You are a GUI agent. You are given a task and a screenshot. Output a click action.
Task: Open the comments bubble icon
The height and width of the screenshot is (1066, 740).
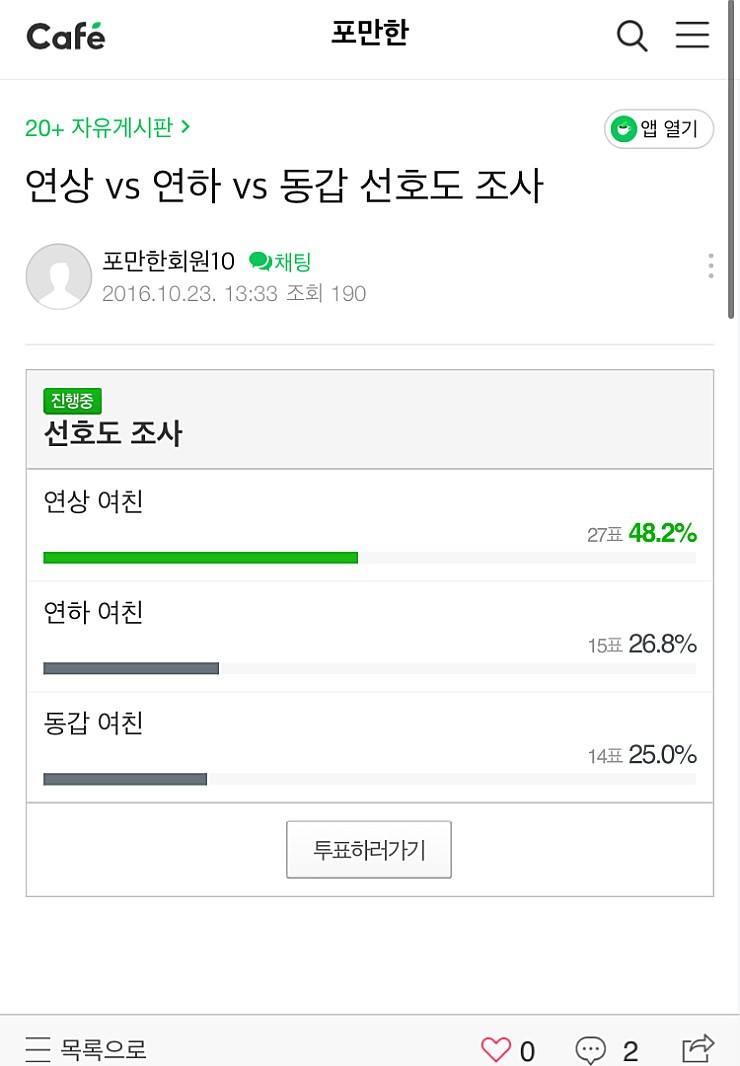coord(591,1050)
